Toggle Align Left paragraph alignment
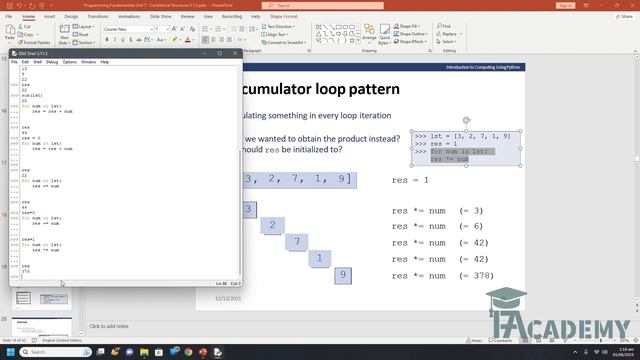The image size is (640, 360). click(205, 40)
